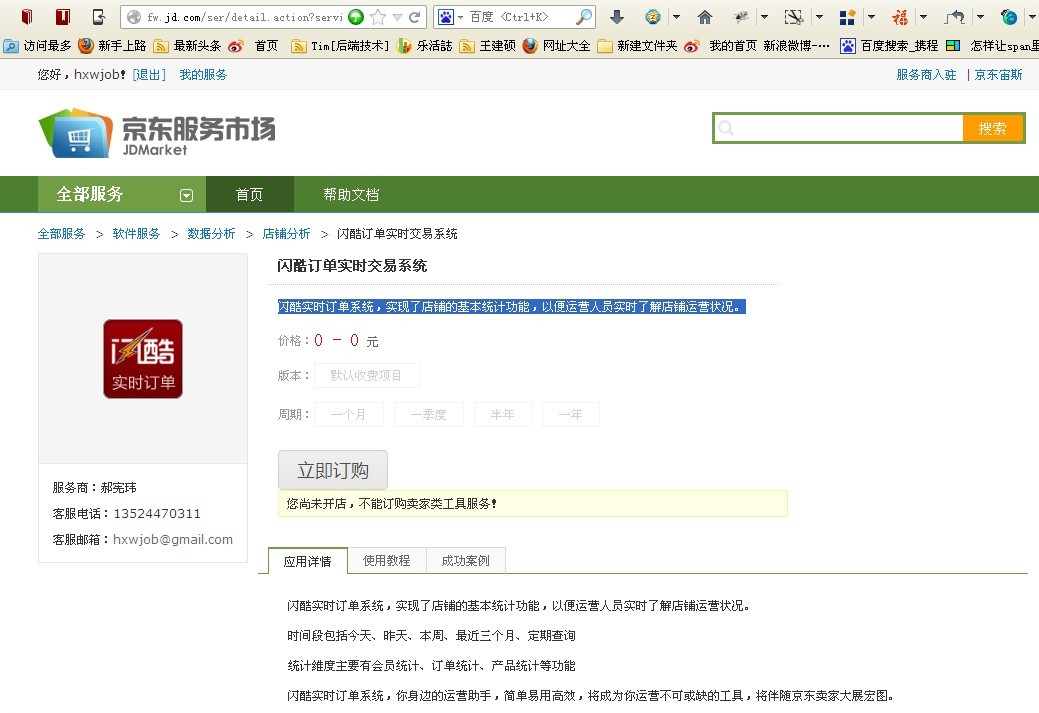The image size is (1039, 713).
Task: Open the 新手上路 Firefox bookmark
Action: pyautogui.click(x=112, y=46)
